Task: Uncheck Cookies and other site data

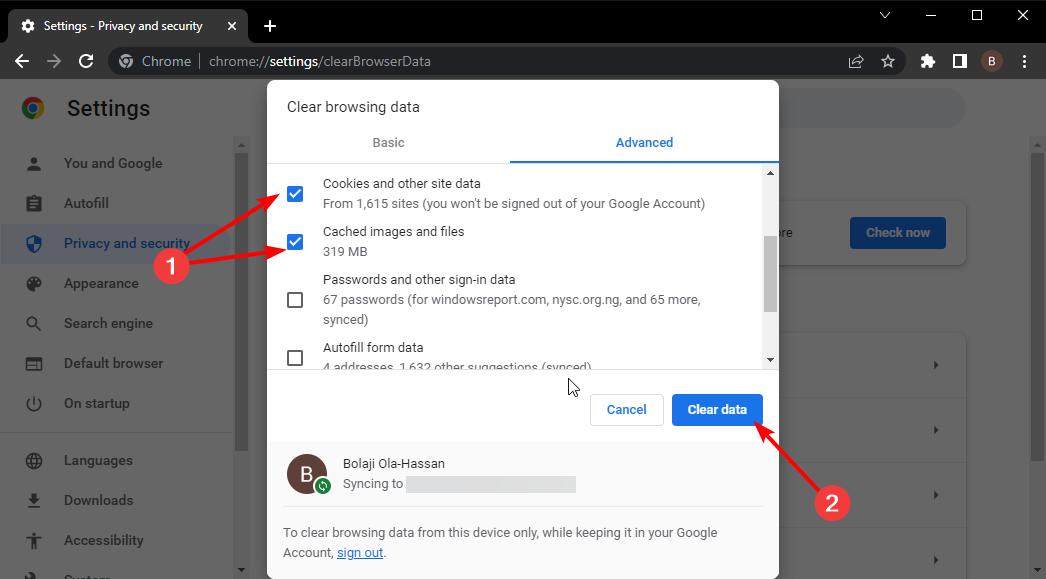Action: tap(295, 194)
